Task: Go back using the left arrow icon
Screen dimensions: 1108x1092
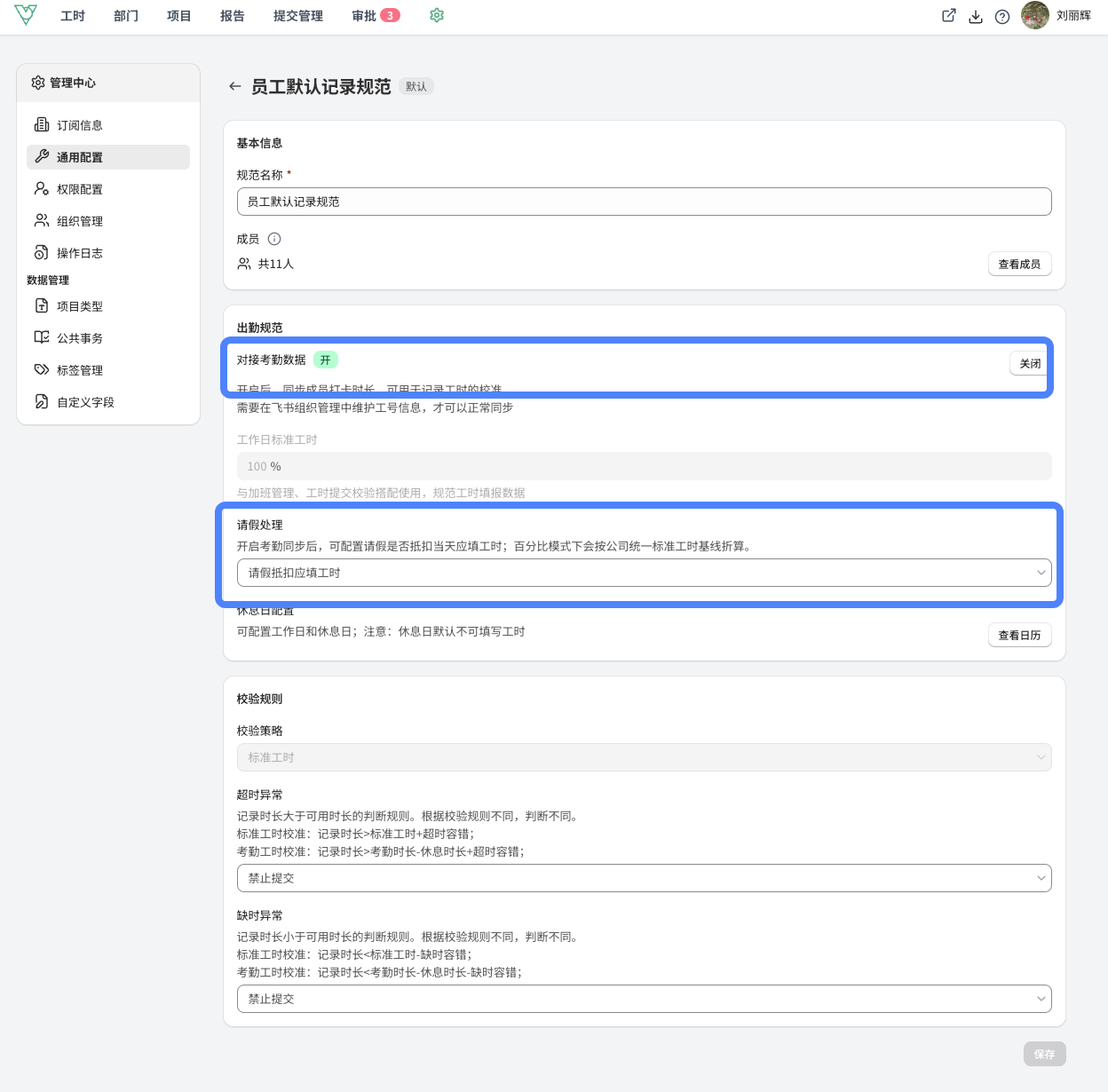Action: (234, 86)
